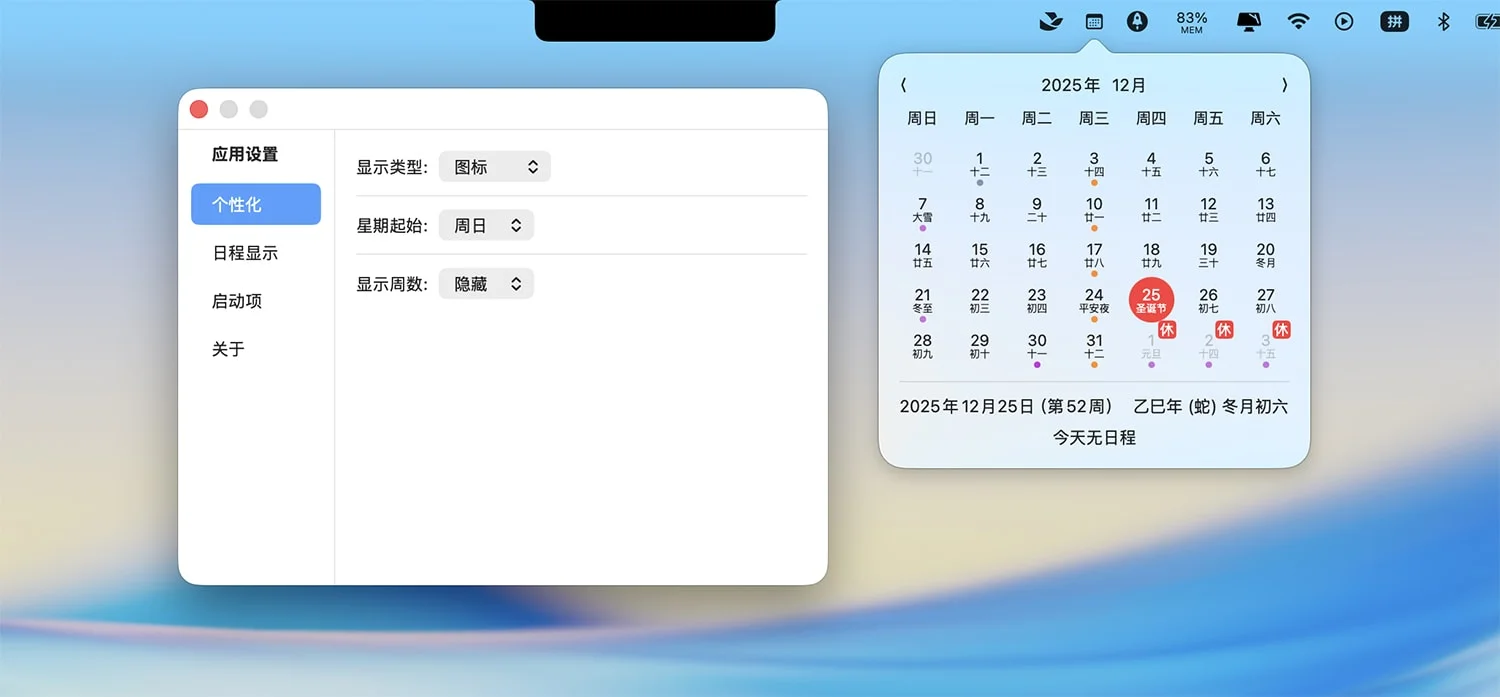Open the screen mirroring display icon

point(1249,20)
